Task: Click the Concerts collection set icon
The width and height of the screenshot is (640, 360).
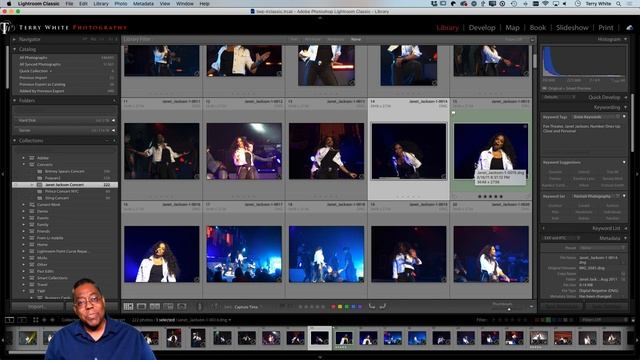Action: tap(32, 164)
